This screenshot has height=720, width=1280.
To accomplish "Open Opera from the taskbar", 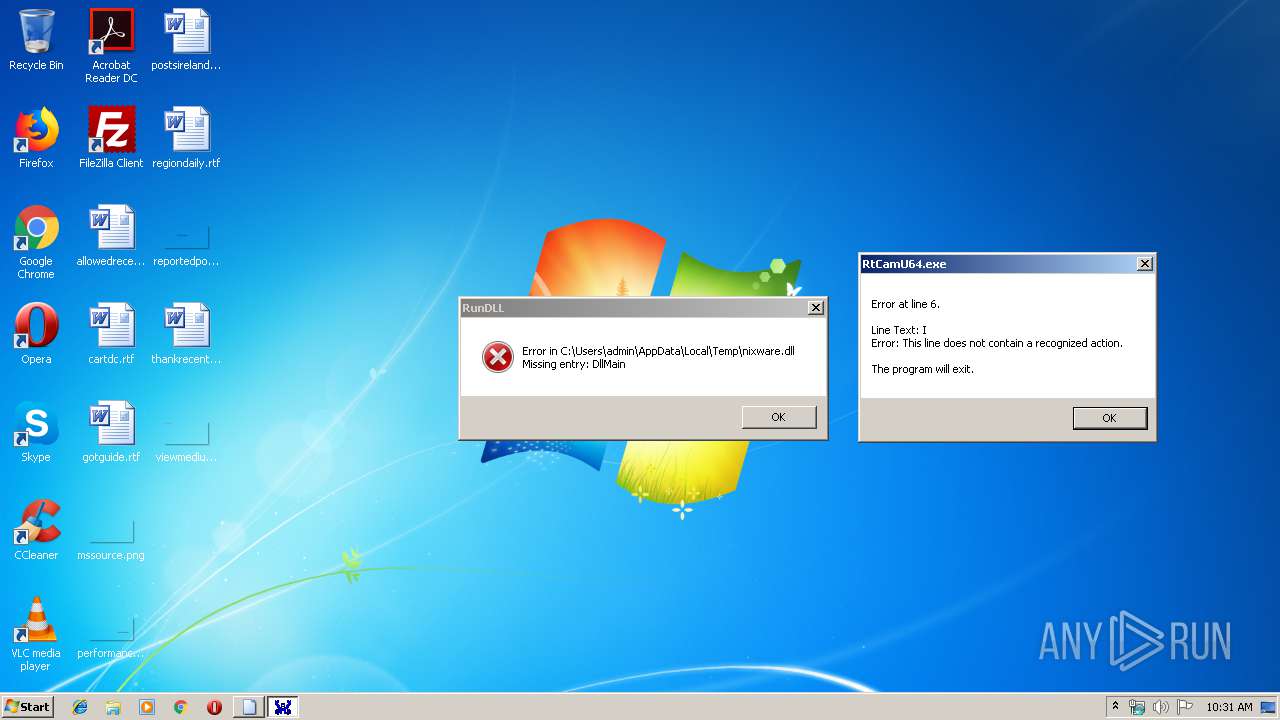I will tap(214, 707).
